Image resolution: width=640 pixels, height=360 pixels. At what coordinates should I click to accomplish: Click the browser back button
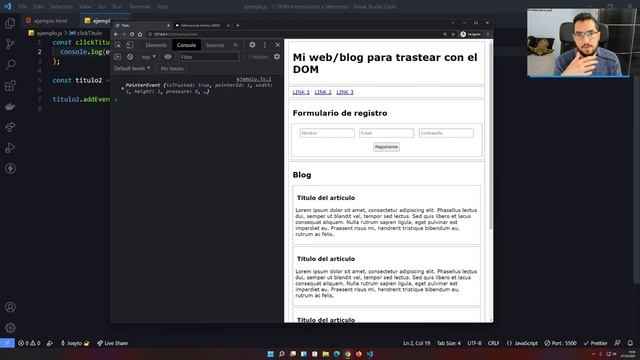(116, 34)
